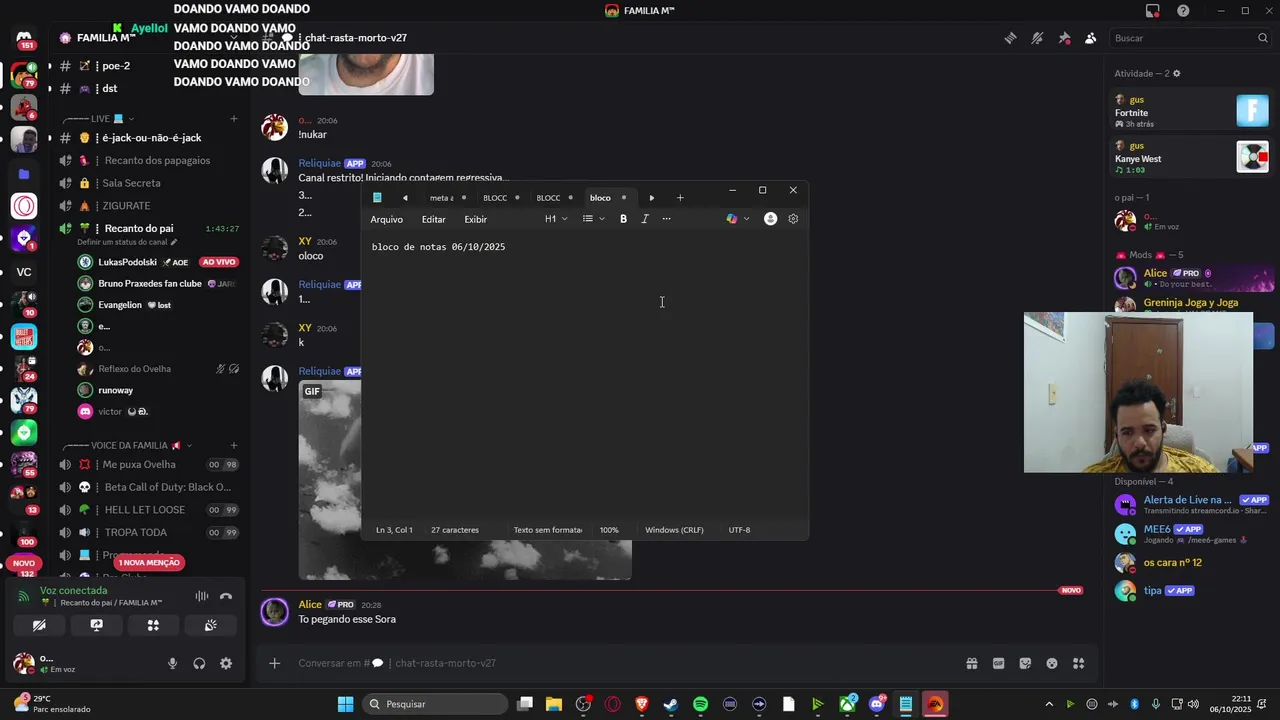1280x720 pixels.
Task: Open the attachment plus button in chat
Action: click(274, 663)
